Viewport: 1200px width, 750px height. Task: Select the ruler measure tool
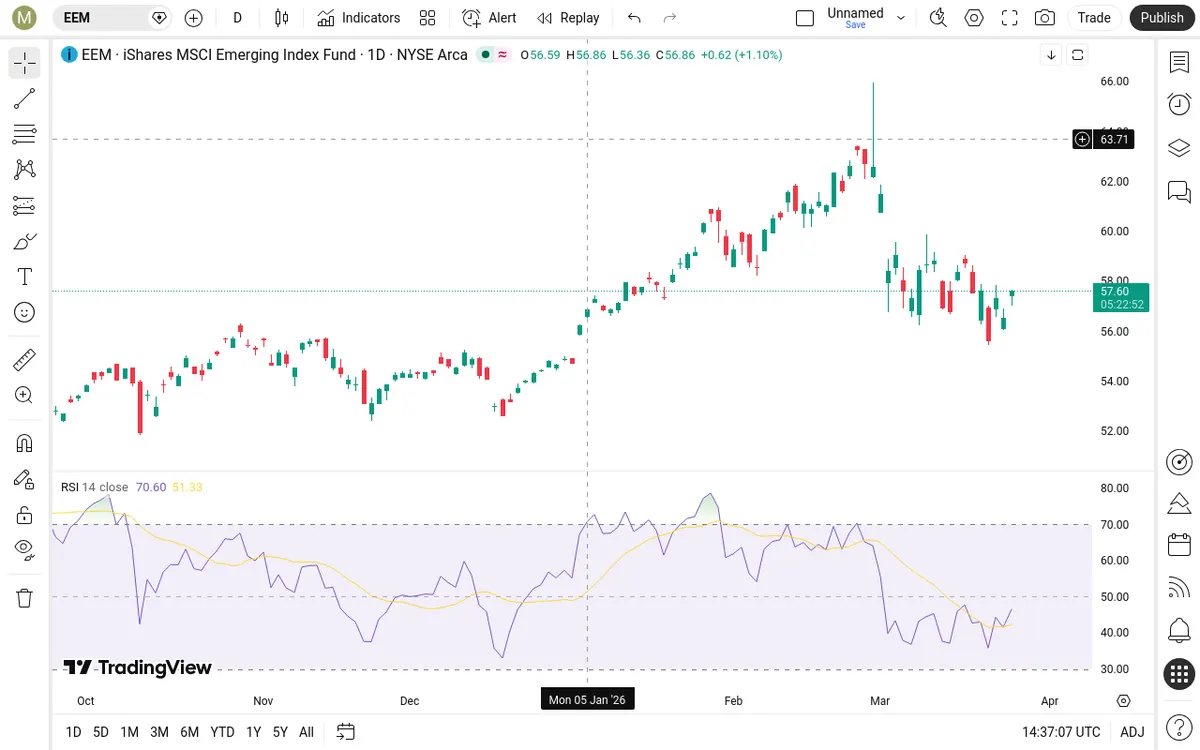(25, 360)
